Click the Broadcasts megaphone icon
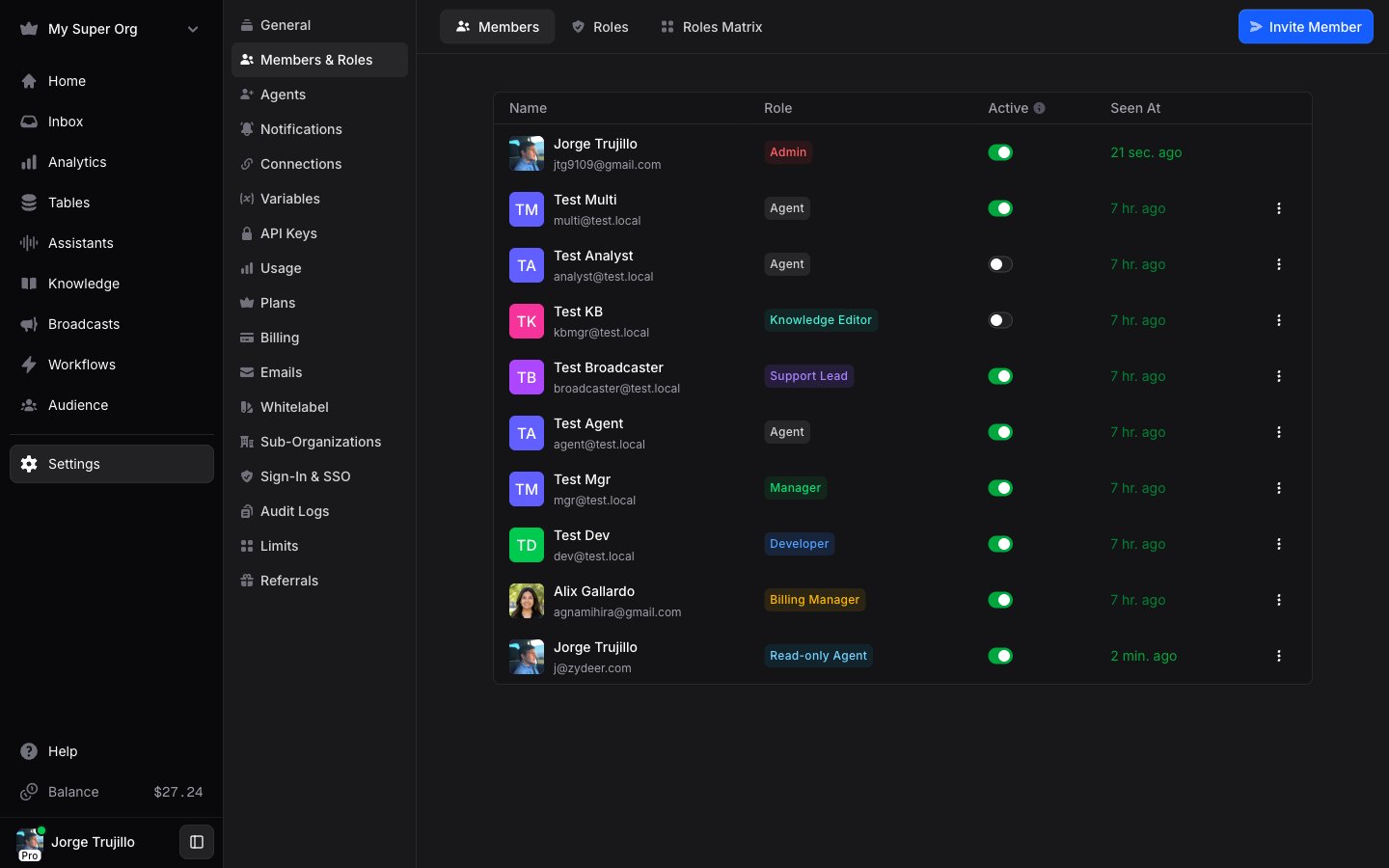 coord(29,324)
